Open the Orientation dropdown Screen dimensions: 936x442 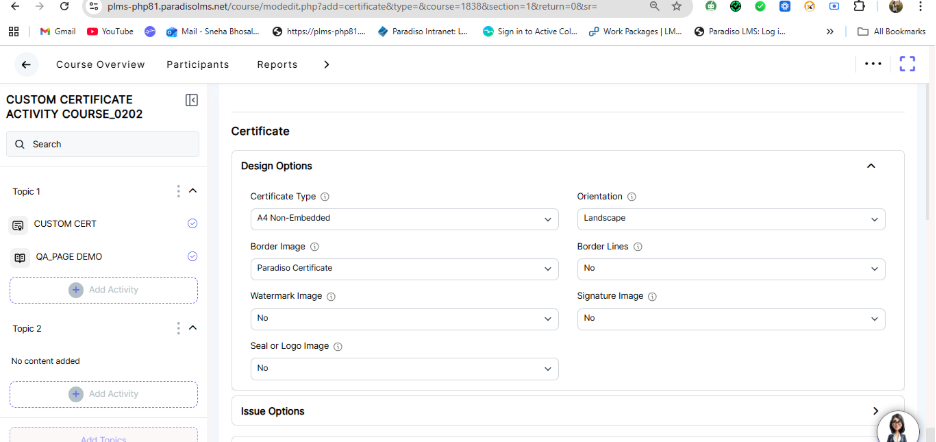(731, 218)
